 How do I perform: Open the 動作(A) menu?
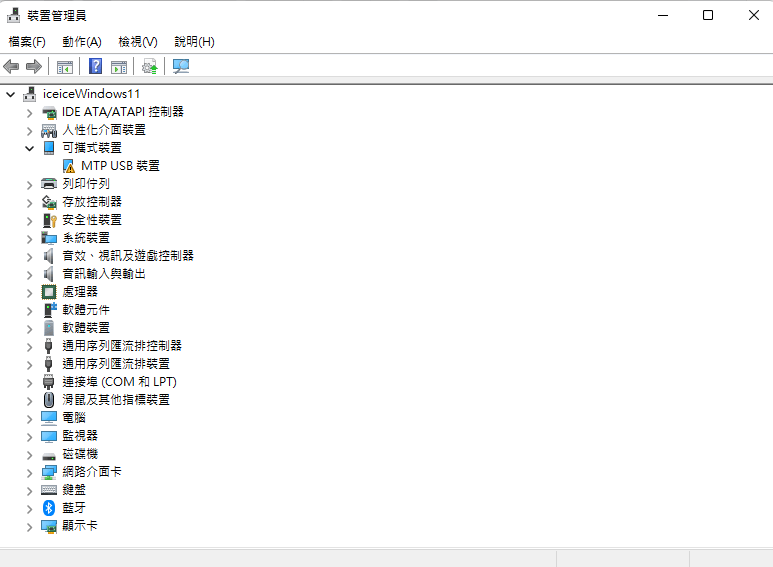pos(82,42)
